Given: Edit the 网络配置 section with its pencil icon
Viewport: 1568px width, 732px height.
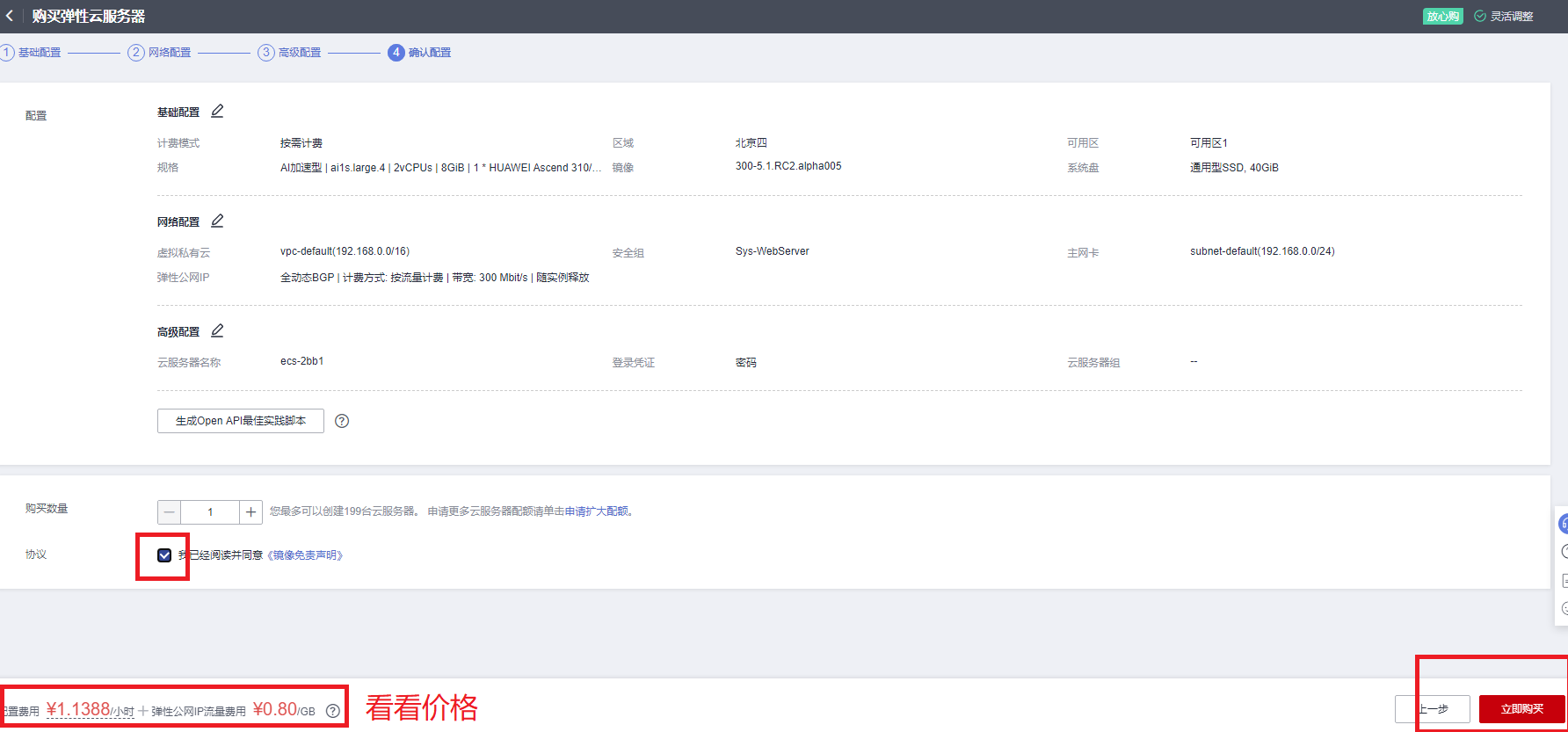Looking at the screenshot, I should (x=217, y=221).
